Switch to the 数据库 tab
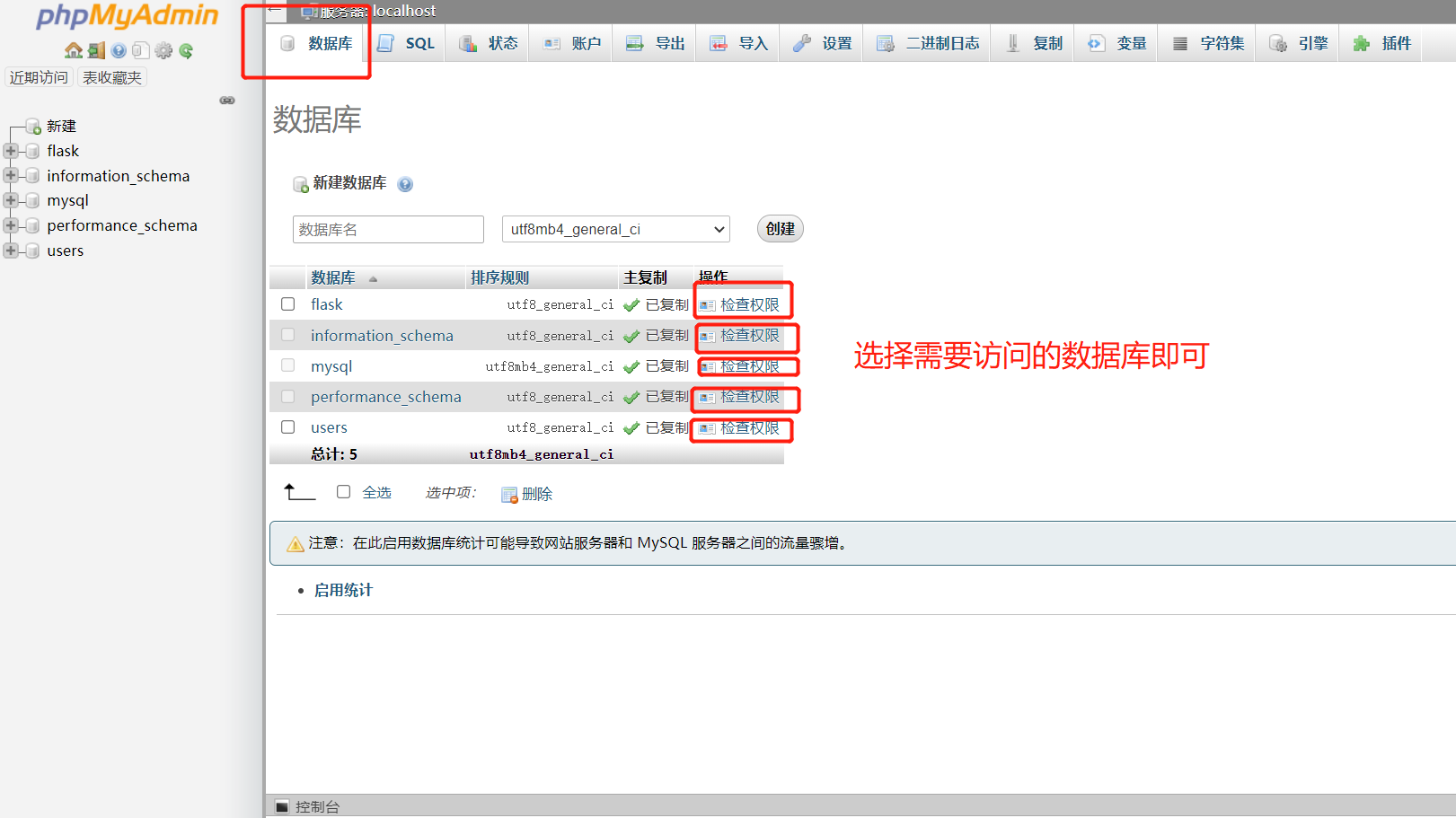Screen dimensions: 1456x818 coord(316,43)
